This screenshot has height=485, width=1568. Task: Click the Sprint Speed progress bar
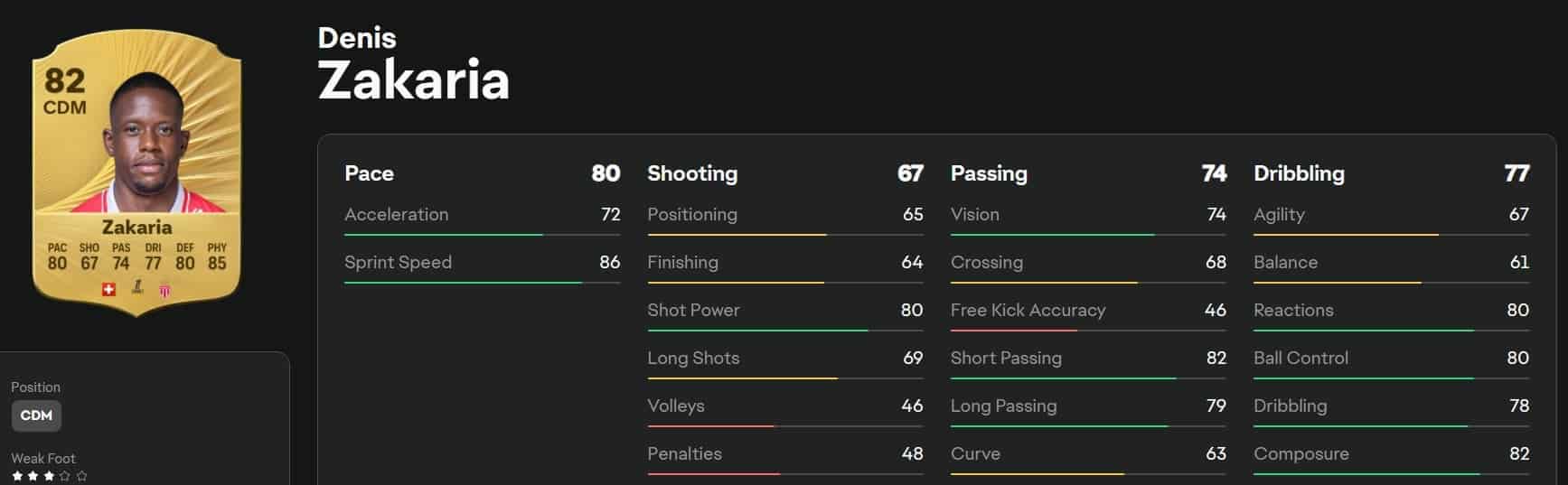tap(482, 283)
